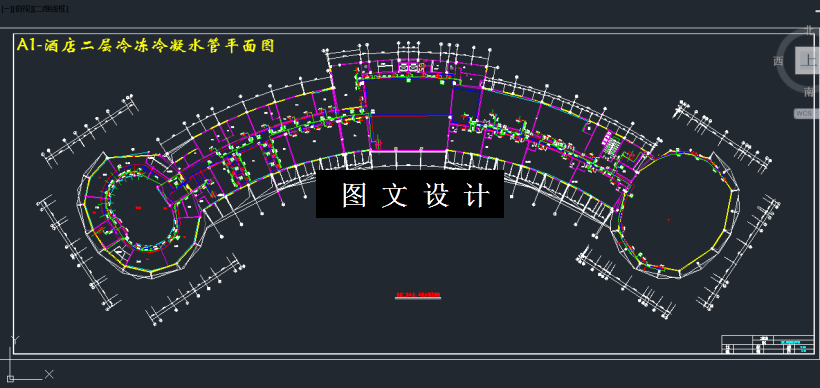
Task: Select the red caption text below the plan
Action: [418, 295]
